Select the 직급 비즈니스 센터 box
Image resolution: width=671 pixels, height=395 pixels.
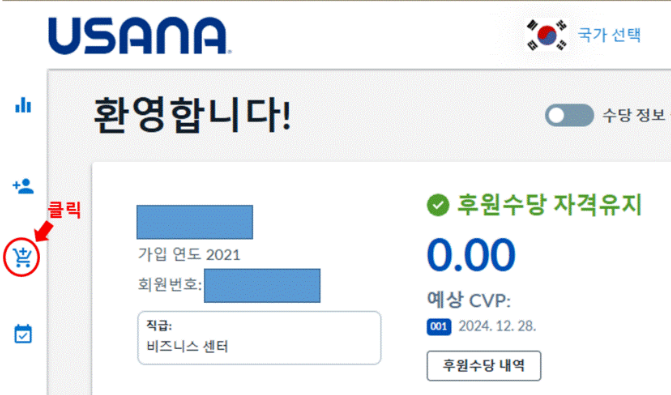pos(259,338)
